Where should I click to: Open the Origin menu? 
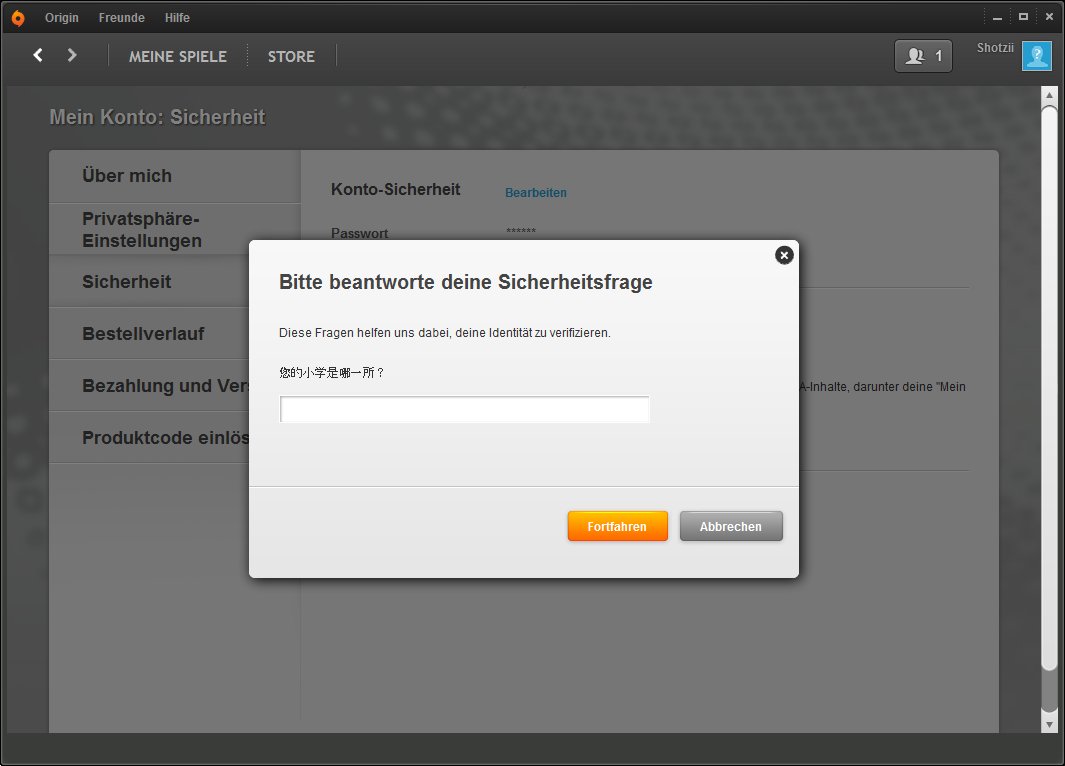(x=62, y=18)
